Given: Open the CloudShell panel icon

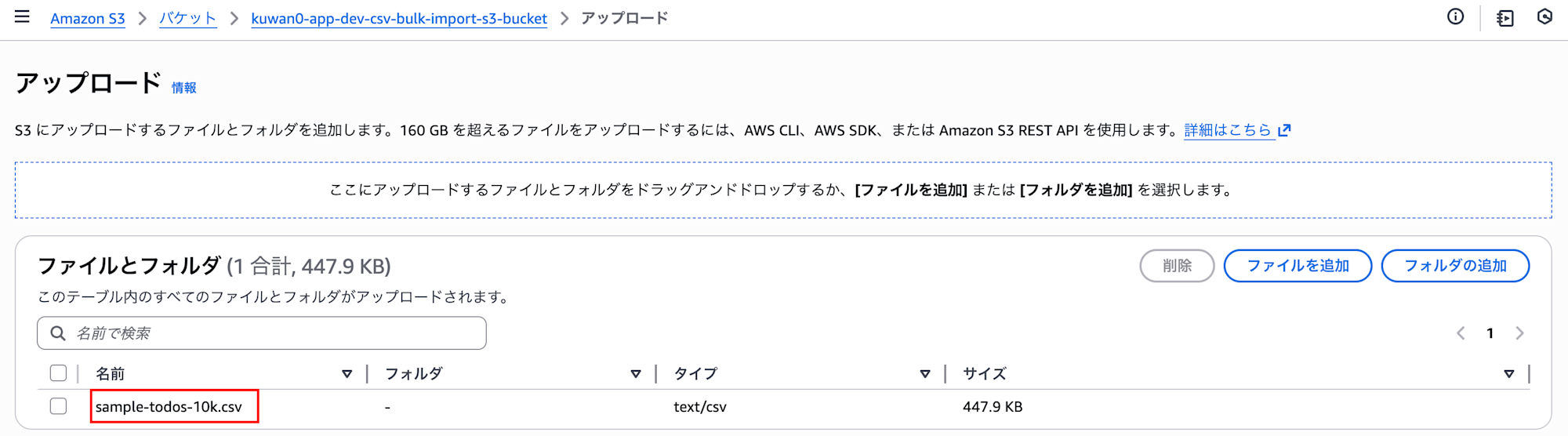Looking at the screenshot, I should pos(1504,18).
